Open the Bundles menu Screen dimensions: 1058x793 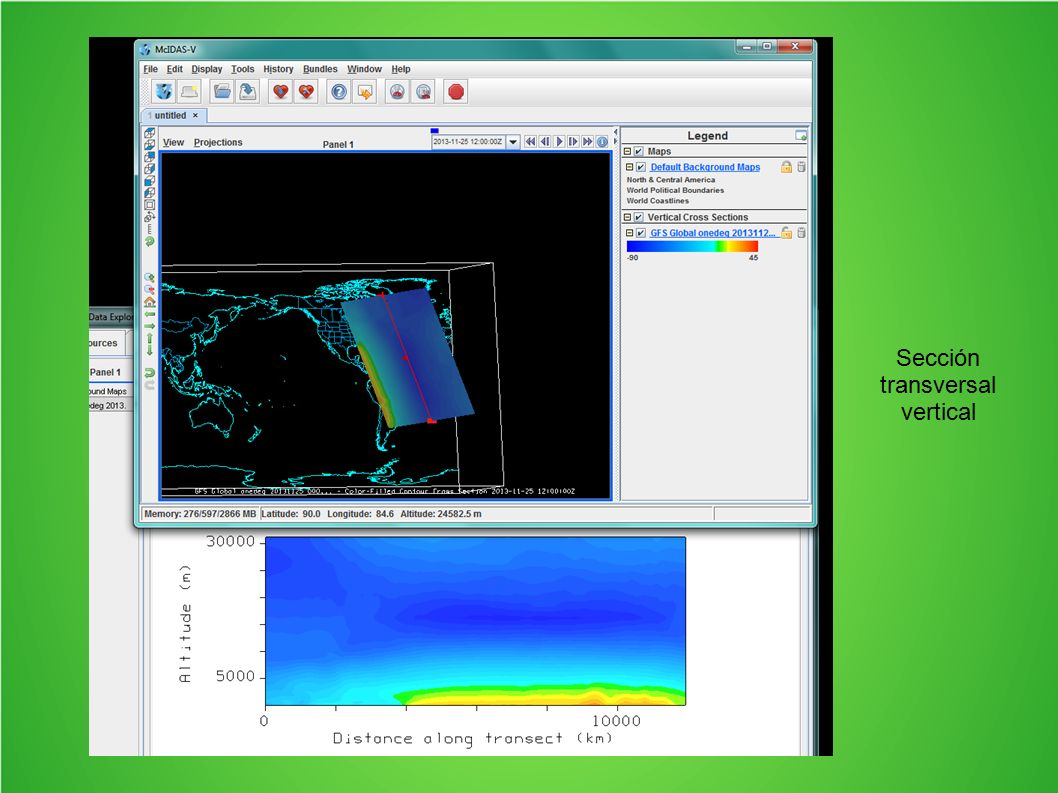click(x=320, y=69)
